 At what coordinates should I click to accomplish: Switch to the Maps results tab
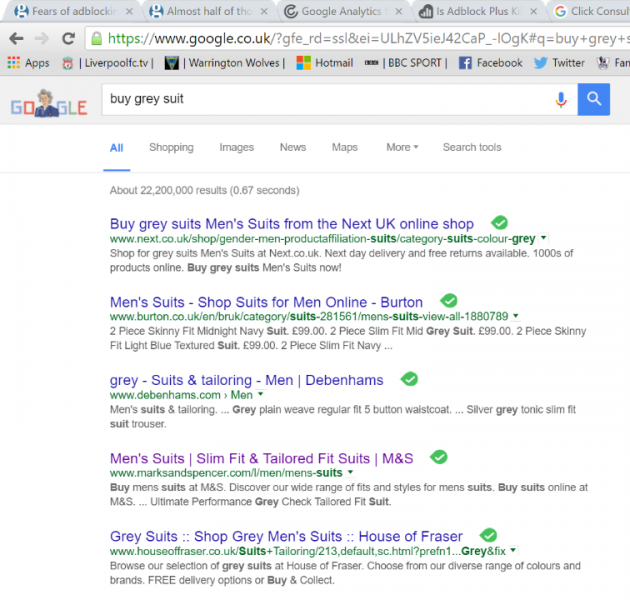pos(345,147)
